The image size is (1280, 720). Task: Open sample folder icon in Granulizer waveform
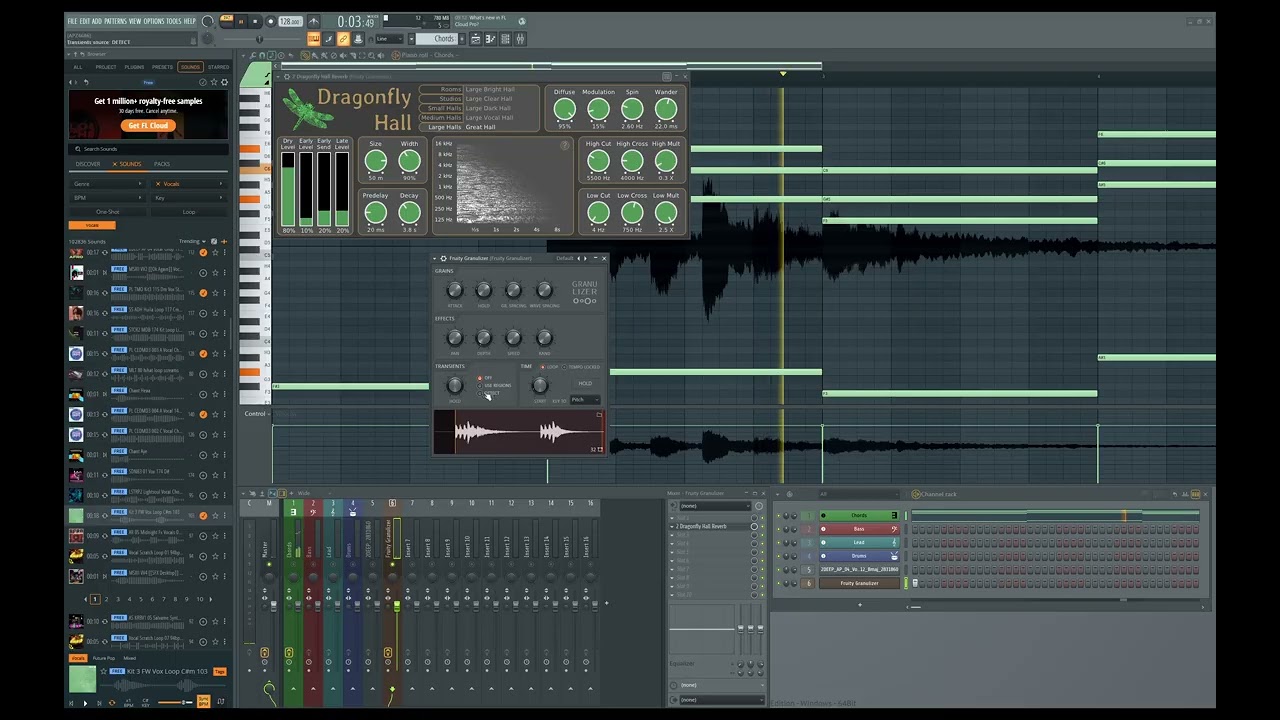(x=599, y=415)
